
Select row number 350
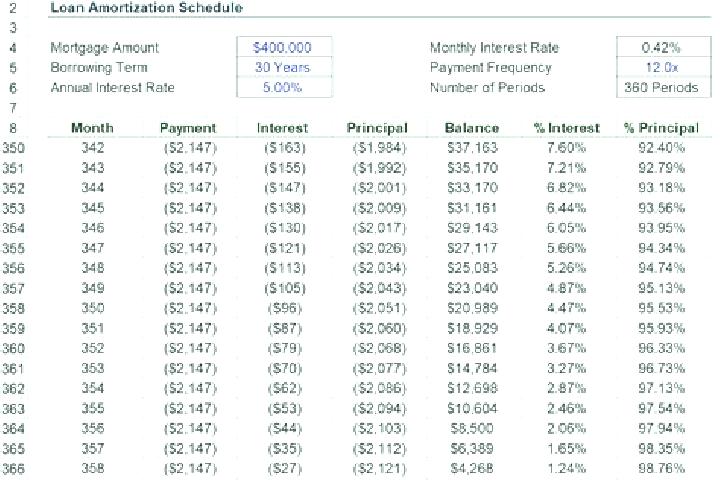13,148
